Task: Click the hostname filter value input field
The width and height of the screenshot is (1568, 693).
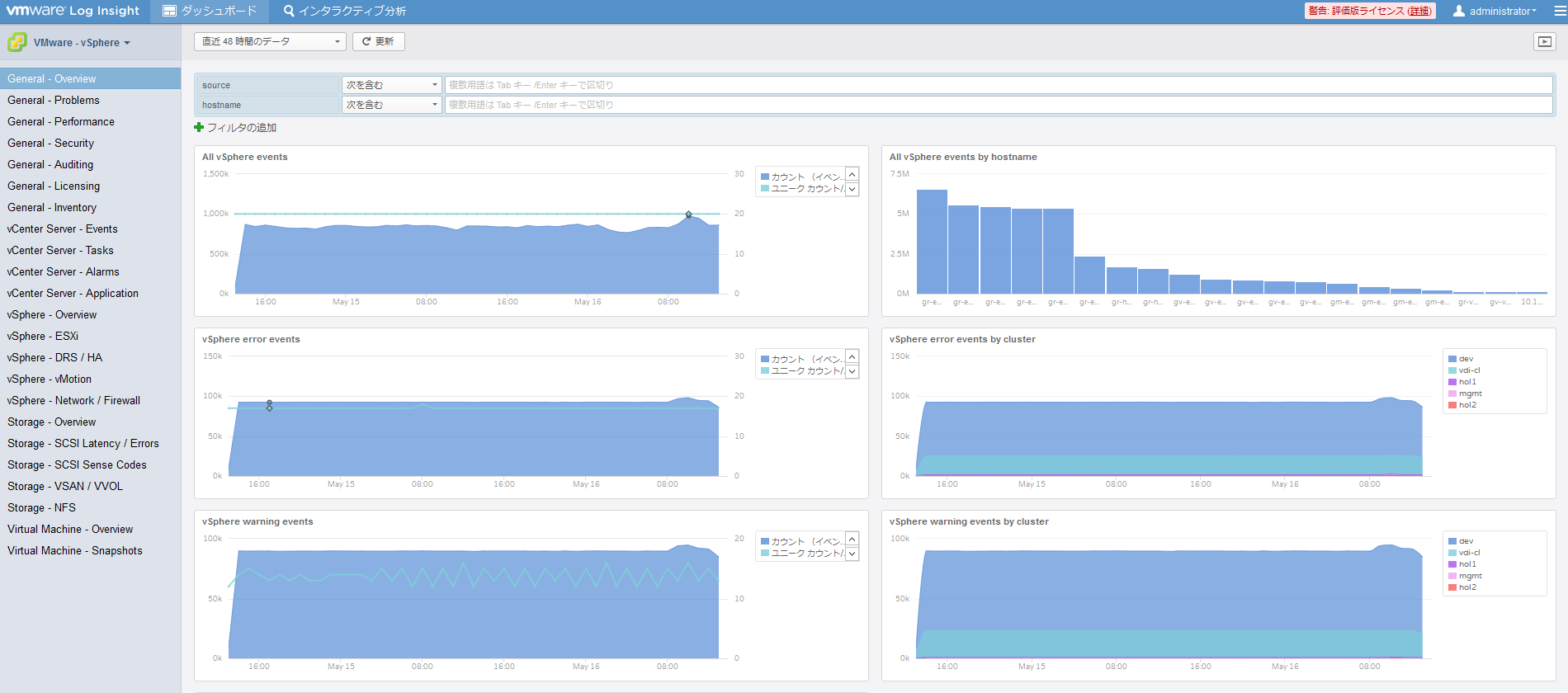Action: point(999,105)
